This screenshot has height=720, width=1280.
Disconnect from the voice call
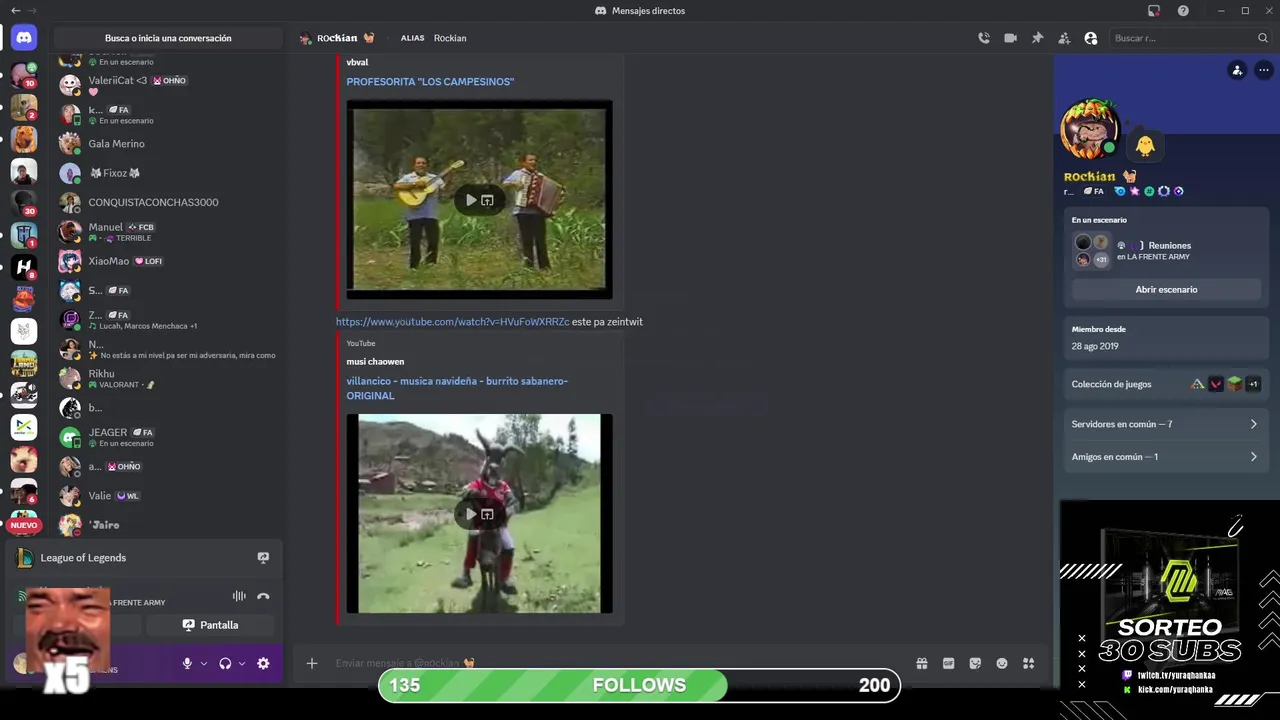tap(263, 596)
